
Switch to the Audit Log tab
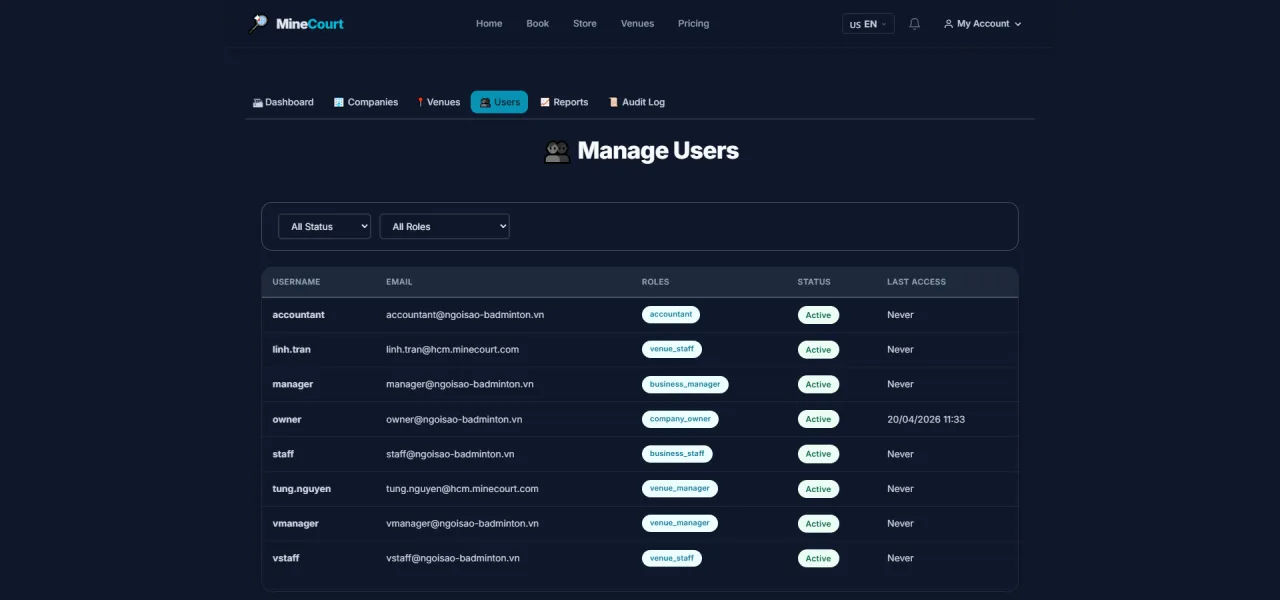[636, 102]
